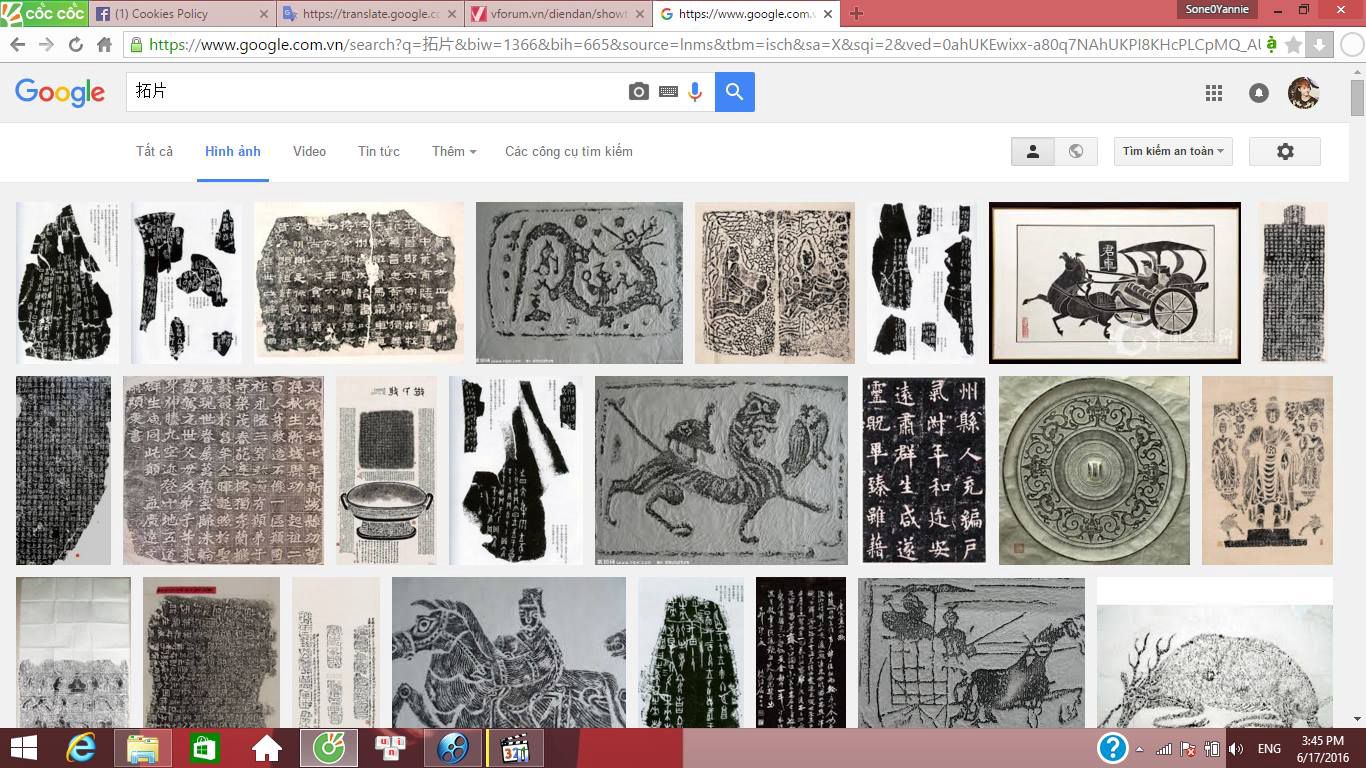Switch to the Video results tab
Viewport: 1366px width, 768px height.
[x=309, y=151]
